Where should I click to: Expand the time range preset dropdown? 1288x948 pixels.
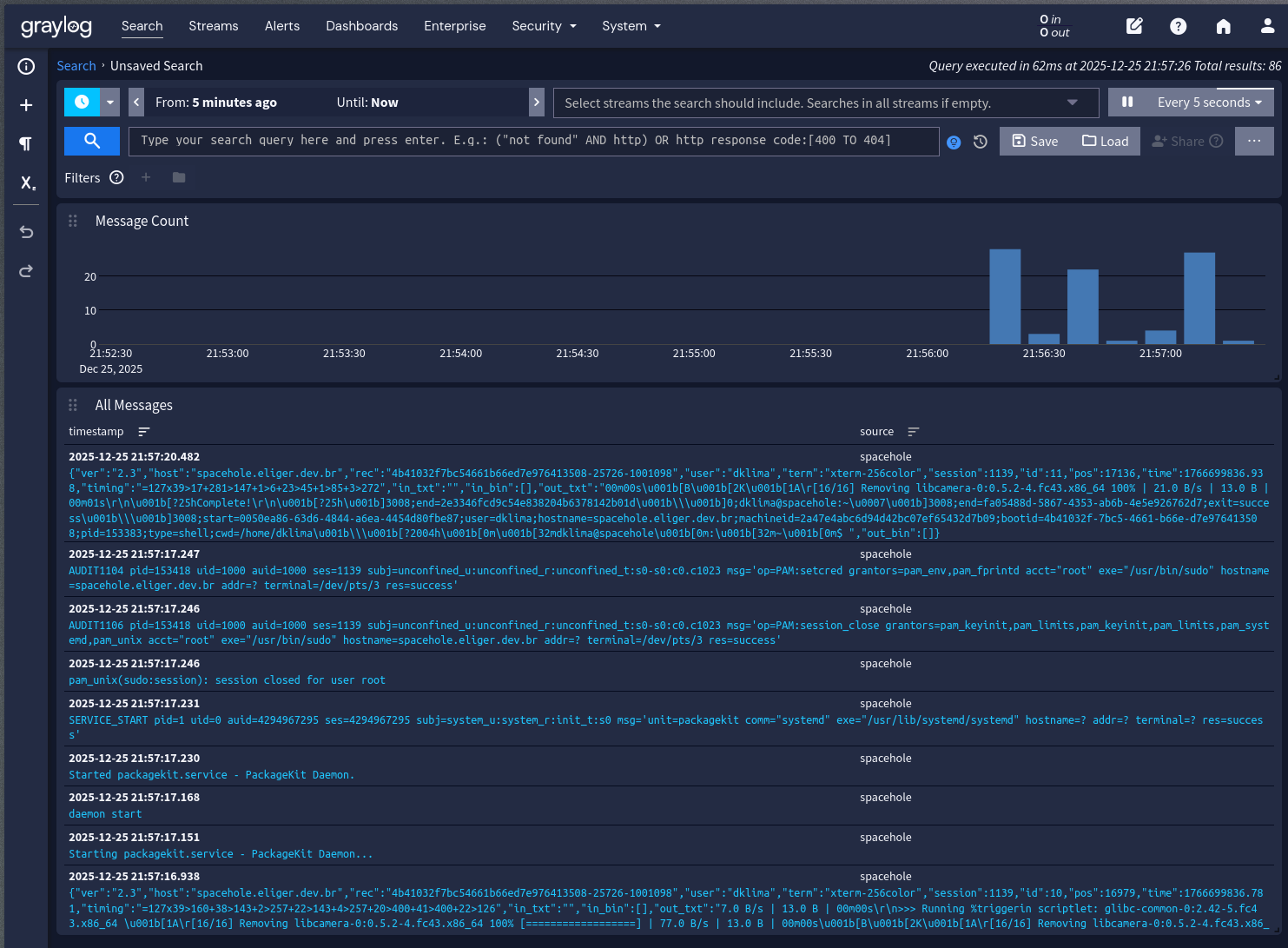click(x=110, y=103)
